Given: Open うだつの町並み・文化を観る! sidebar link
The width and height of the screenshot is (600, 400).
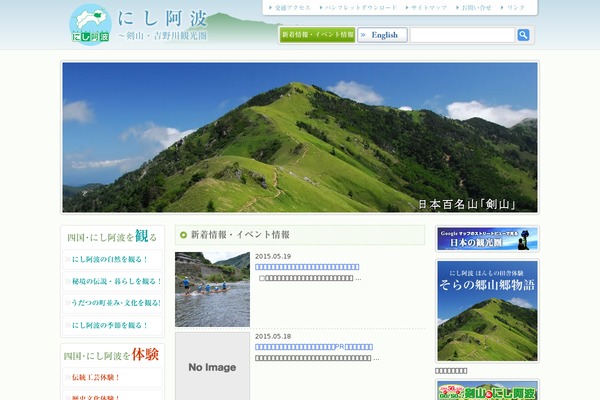Looking at the screenshot, I should click(x=112, y=303).
